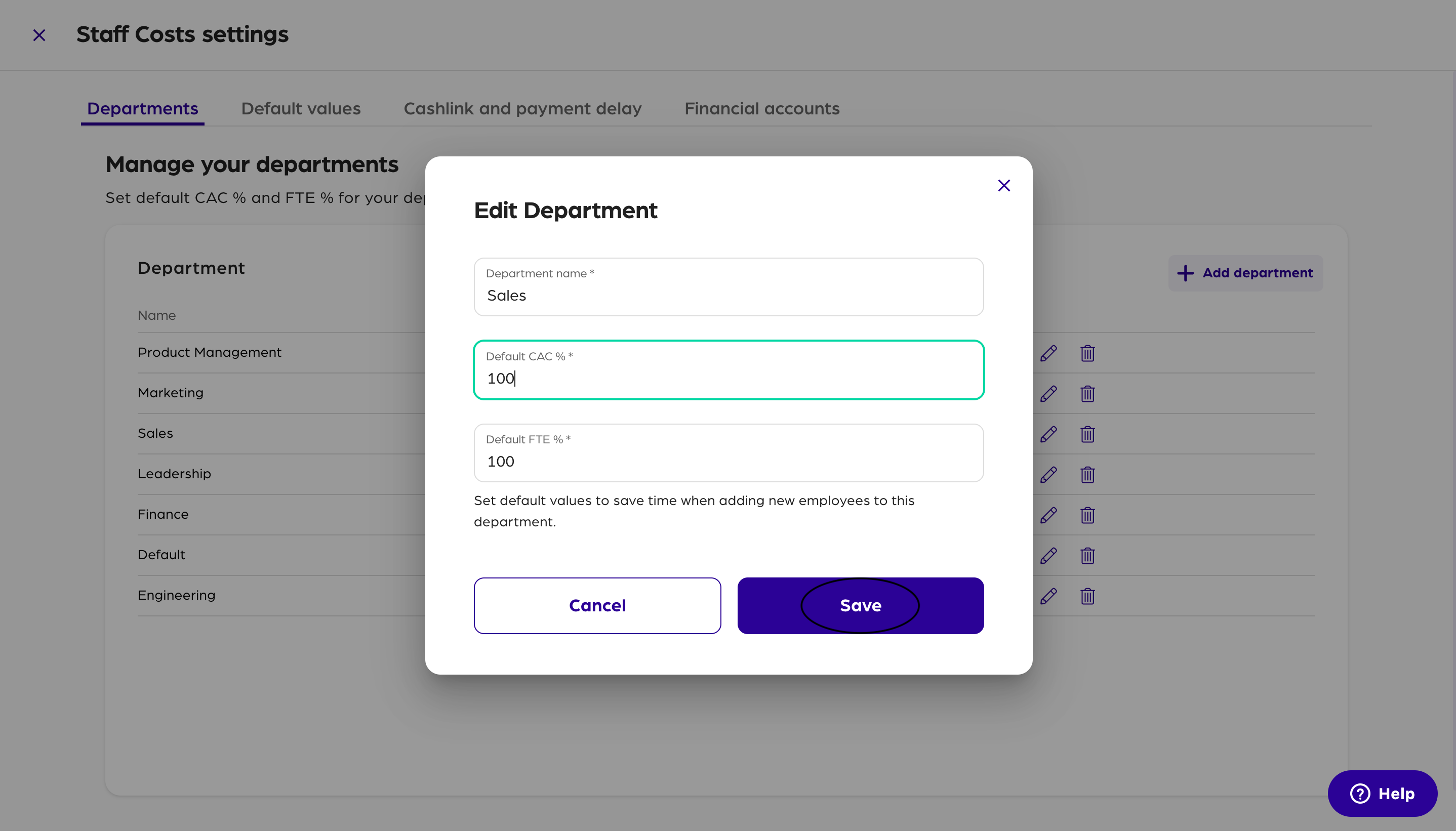The width and height of the screenshot is (1456, 831).
Task: Click into the Default CAC % field
Action: click(x=729, y=370)
